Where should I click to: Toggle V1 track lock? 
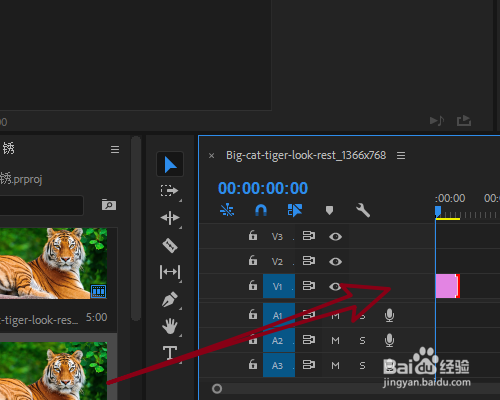tap(253, 285)
